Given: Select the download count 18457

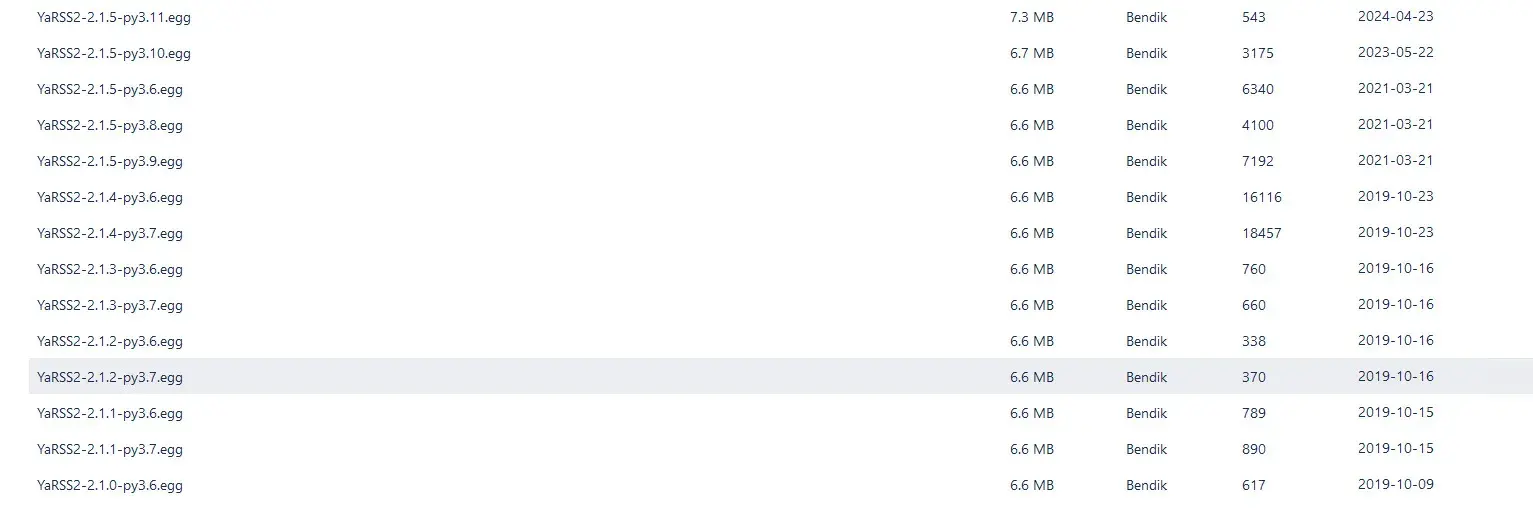Looking at the screenshot, I should (x=1262, y=233).
